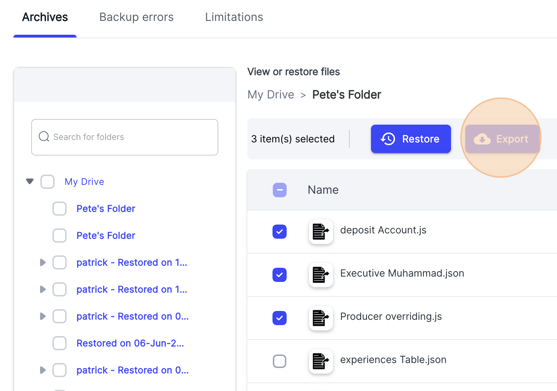Click the file icon next to Producer overriding.js
This screenshot has width=557, height=391.
point(320,318)
